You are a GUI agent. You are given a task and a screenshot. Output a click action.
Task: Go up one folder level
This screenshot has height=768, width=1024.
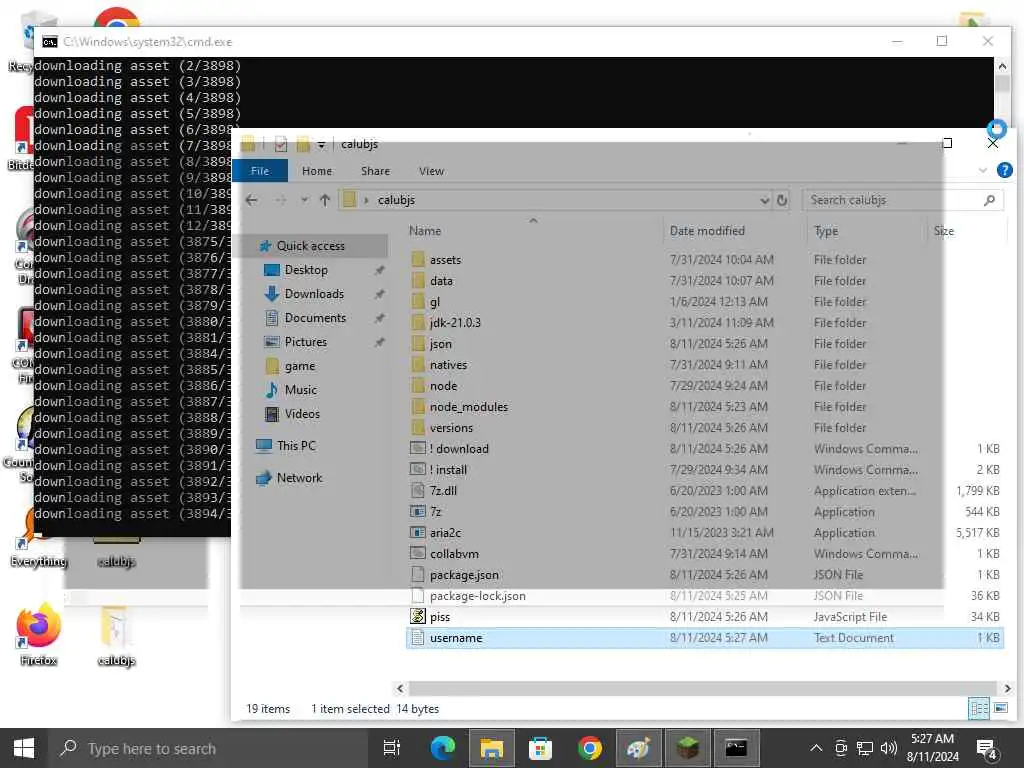click(x=325, y=200)
